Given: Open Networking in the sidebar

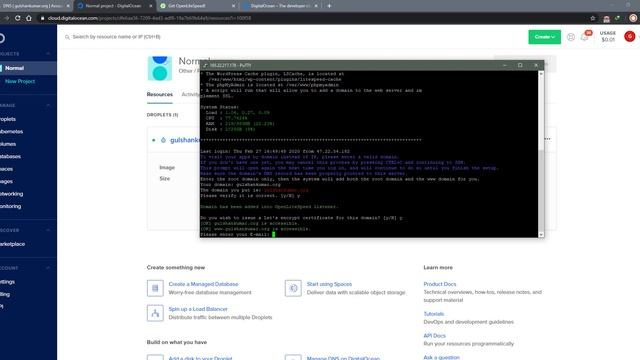Looking at the screenshot, I should point(11,194).
